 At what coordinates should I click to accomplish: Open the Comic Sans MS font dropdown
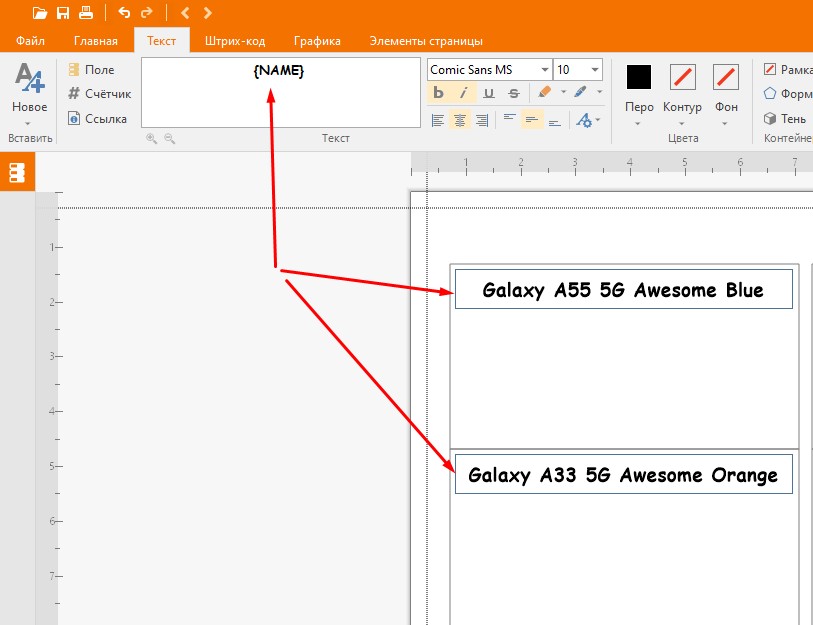click(x=545, y=70)
